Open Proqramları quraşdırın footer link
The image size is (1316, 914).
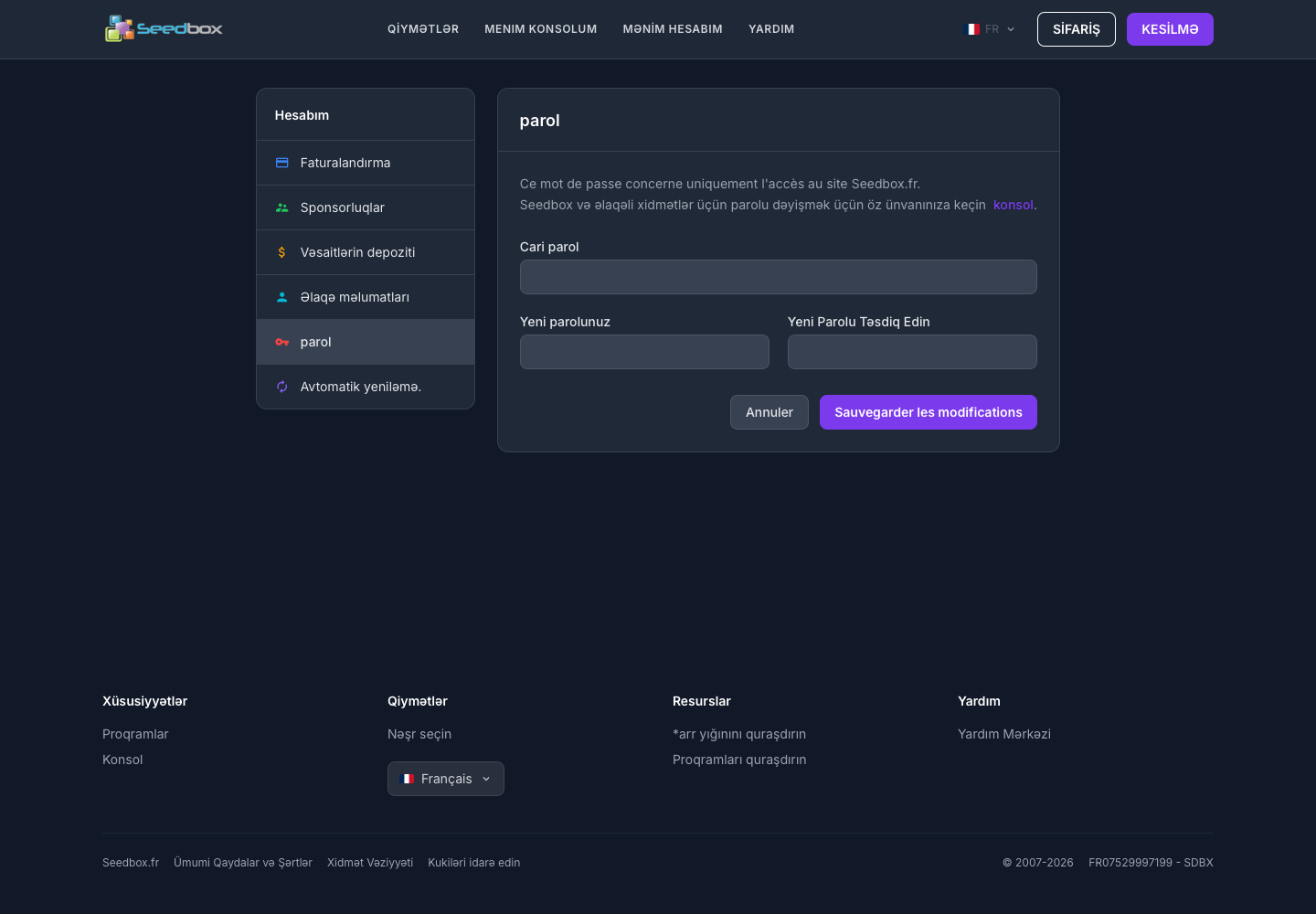click(739, 760)
